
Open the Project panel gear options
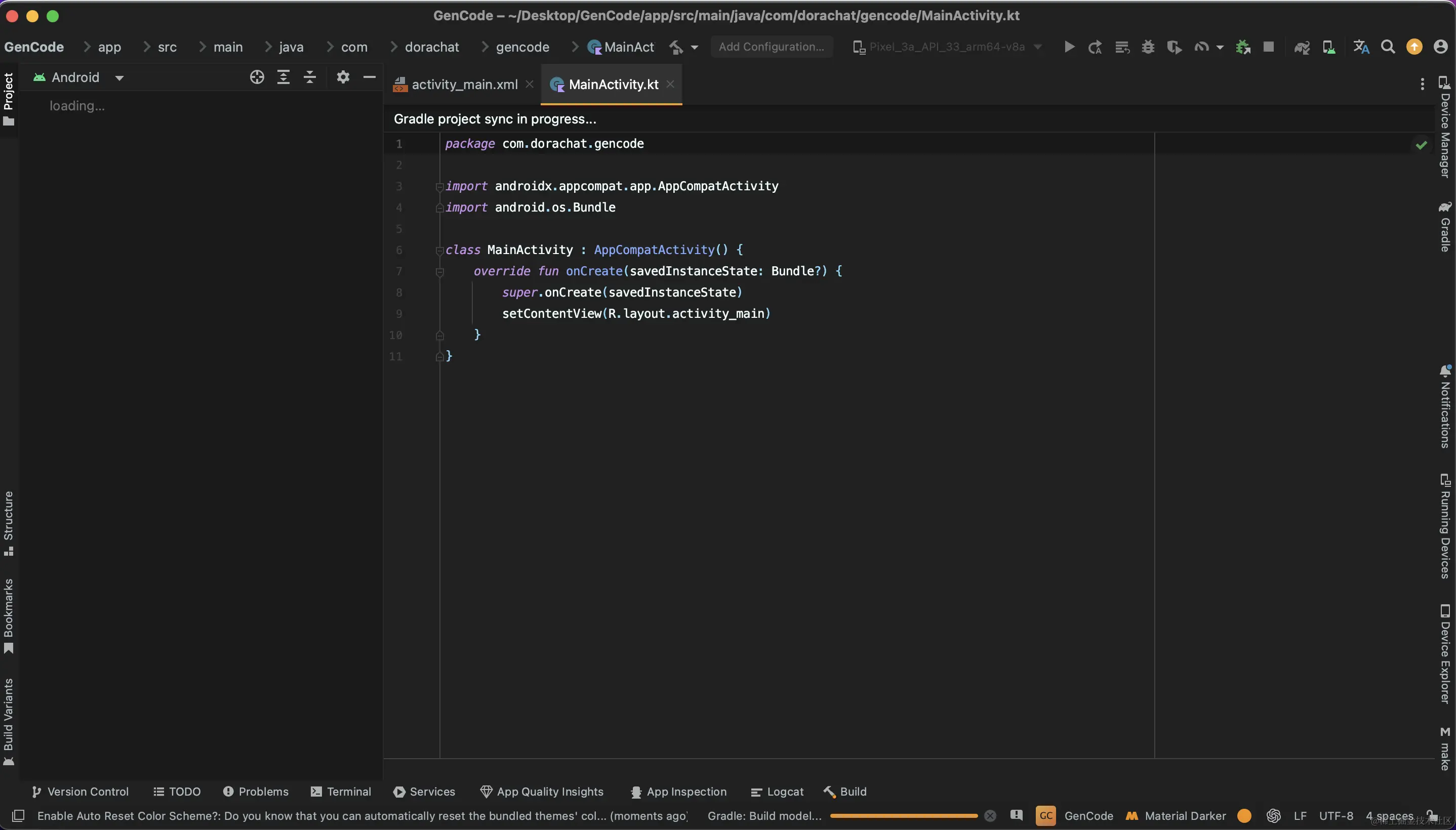343,77
